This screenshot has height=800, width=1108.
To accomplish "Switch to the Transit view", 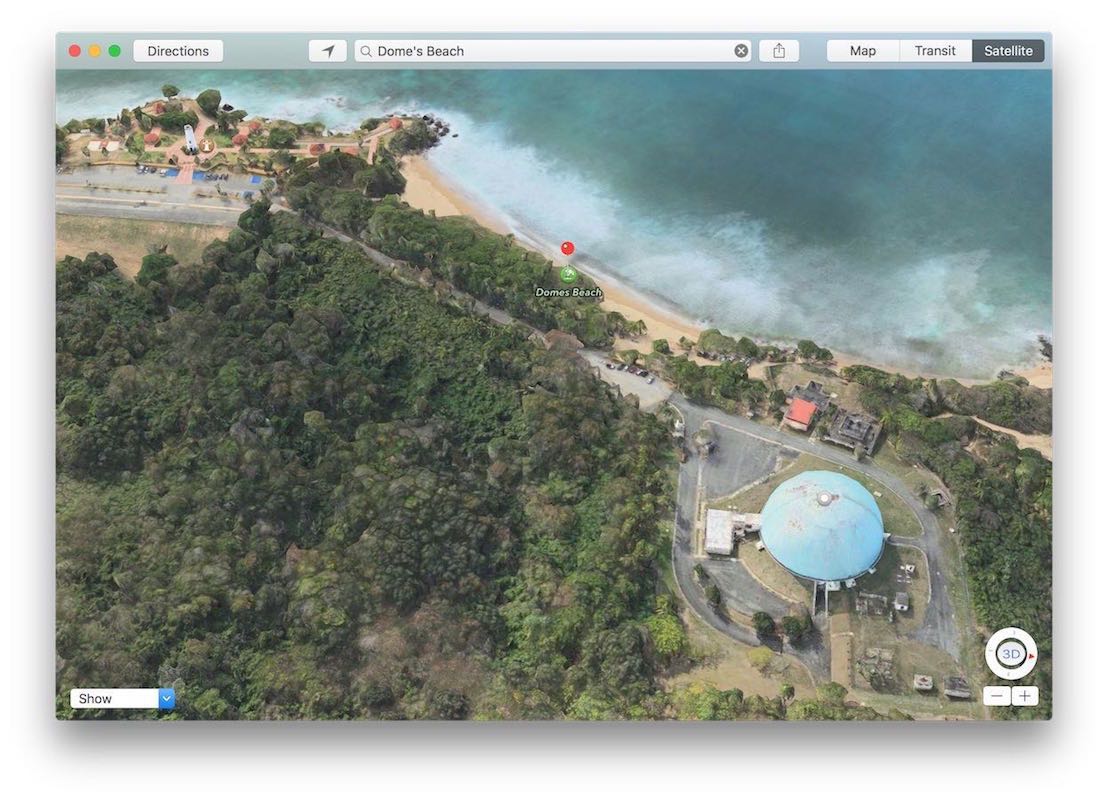I will [935, 51].
